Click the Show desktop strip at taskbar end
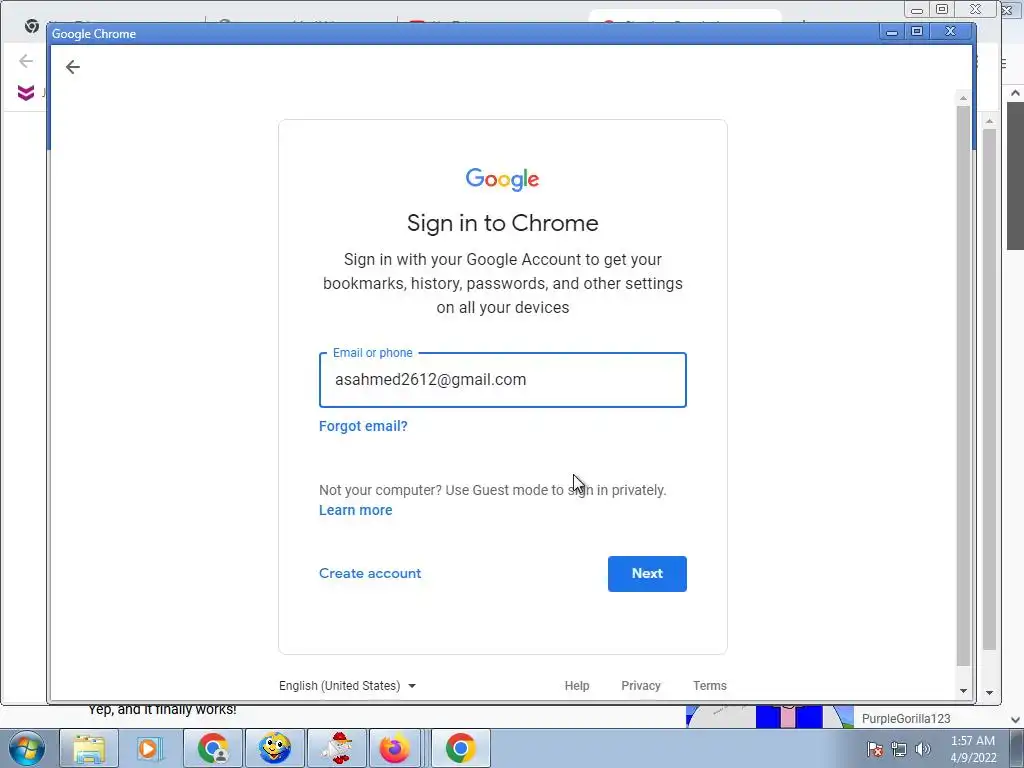The image size is (1024, 768). coord(1017,748)
